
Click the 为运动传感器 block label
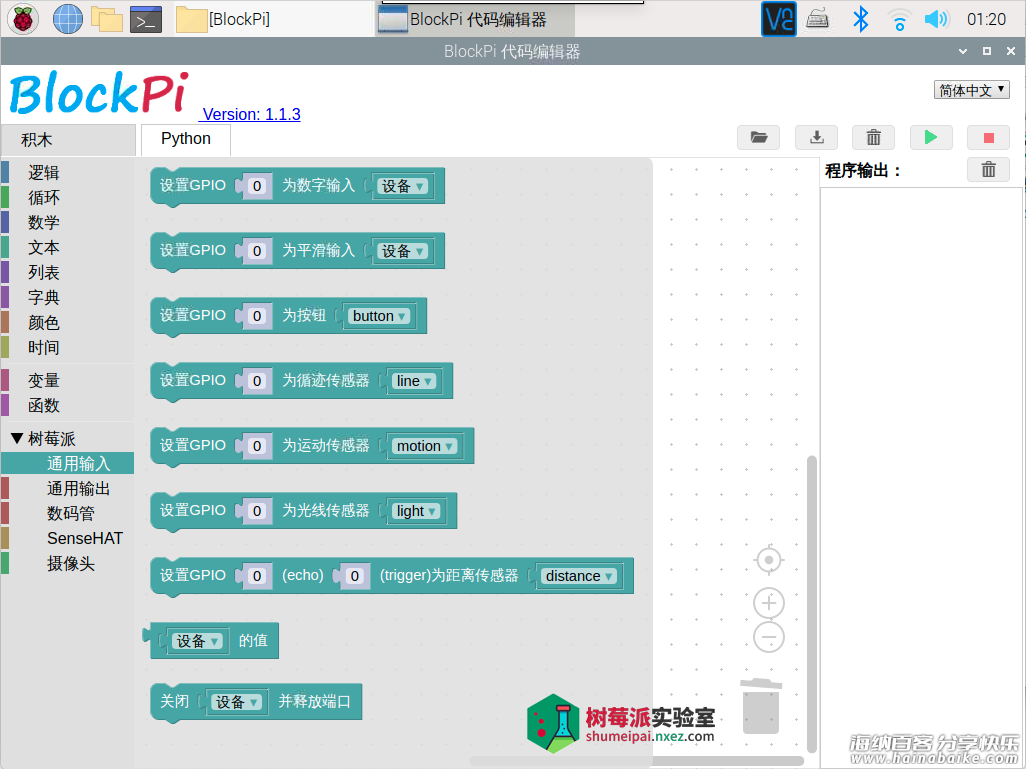pyautogui.click(x=325, y=445)
